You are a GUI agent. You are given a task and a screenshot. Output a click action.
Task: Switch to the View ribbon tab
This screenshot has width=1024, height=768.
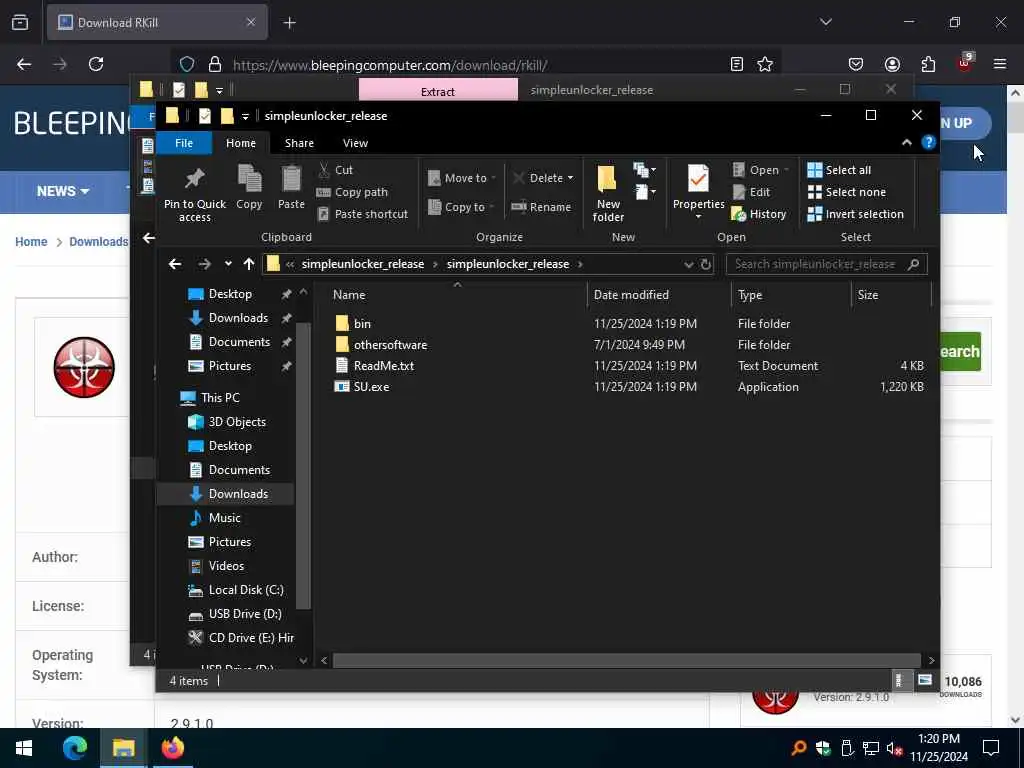point(355,143)
